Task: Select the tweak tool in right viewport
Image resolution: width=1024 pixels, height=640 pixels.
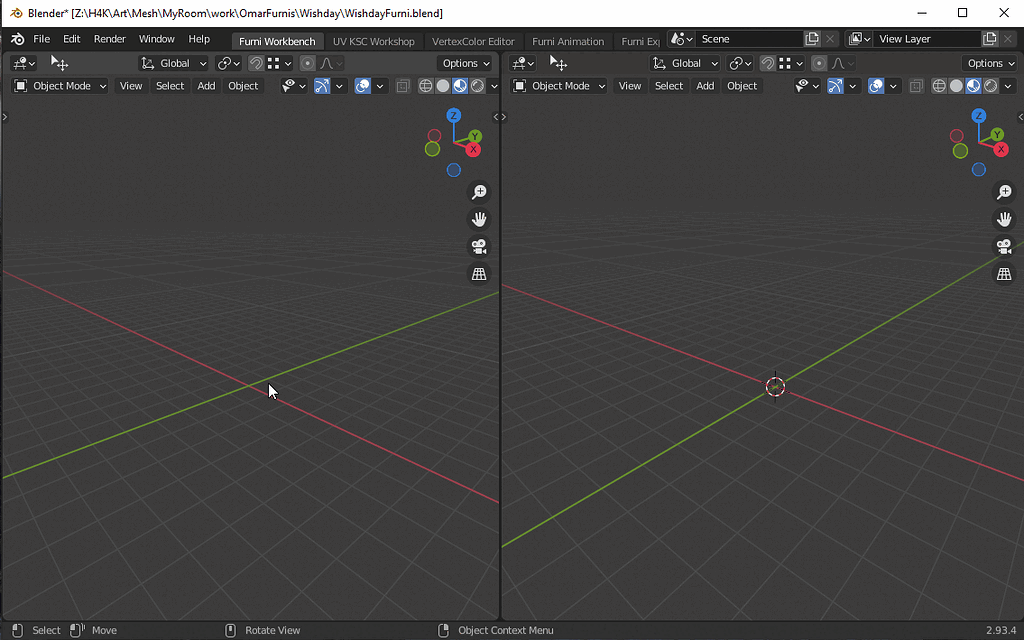Action: [558, 63]
